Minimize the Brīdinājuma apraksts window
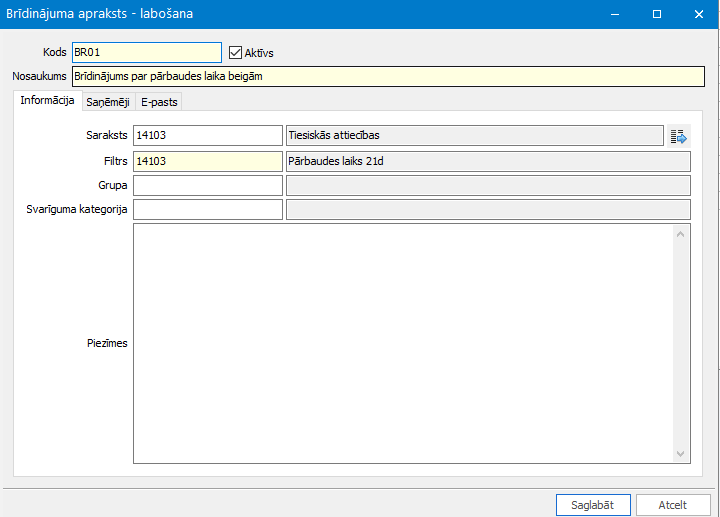This screenshot has height=517, width=720. (x=615, y=14)
